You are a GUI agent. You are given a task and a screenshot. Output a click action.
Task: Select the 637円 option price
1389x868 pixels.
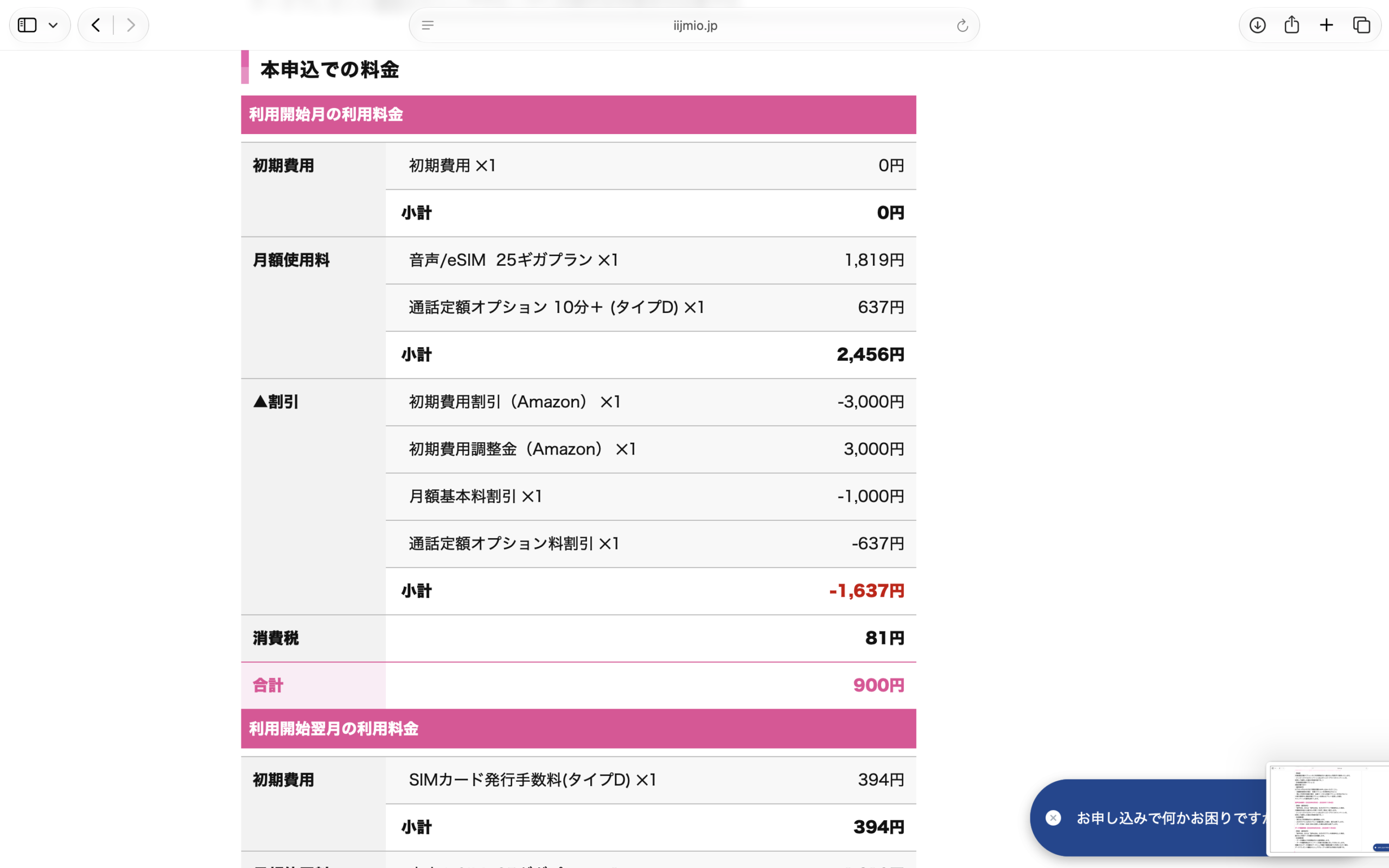(881, 307)
